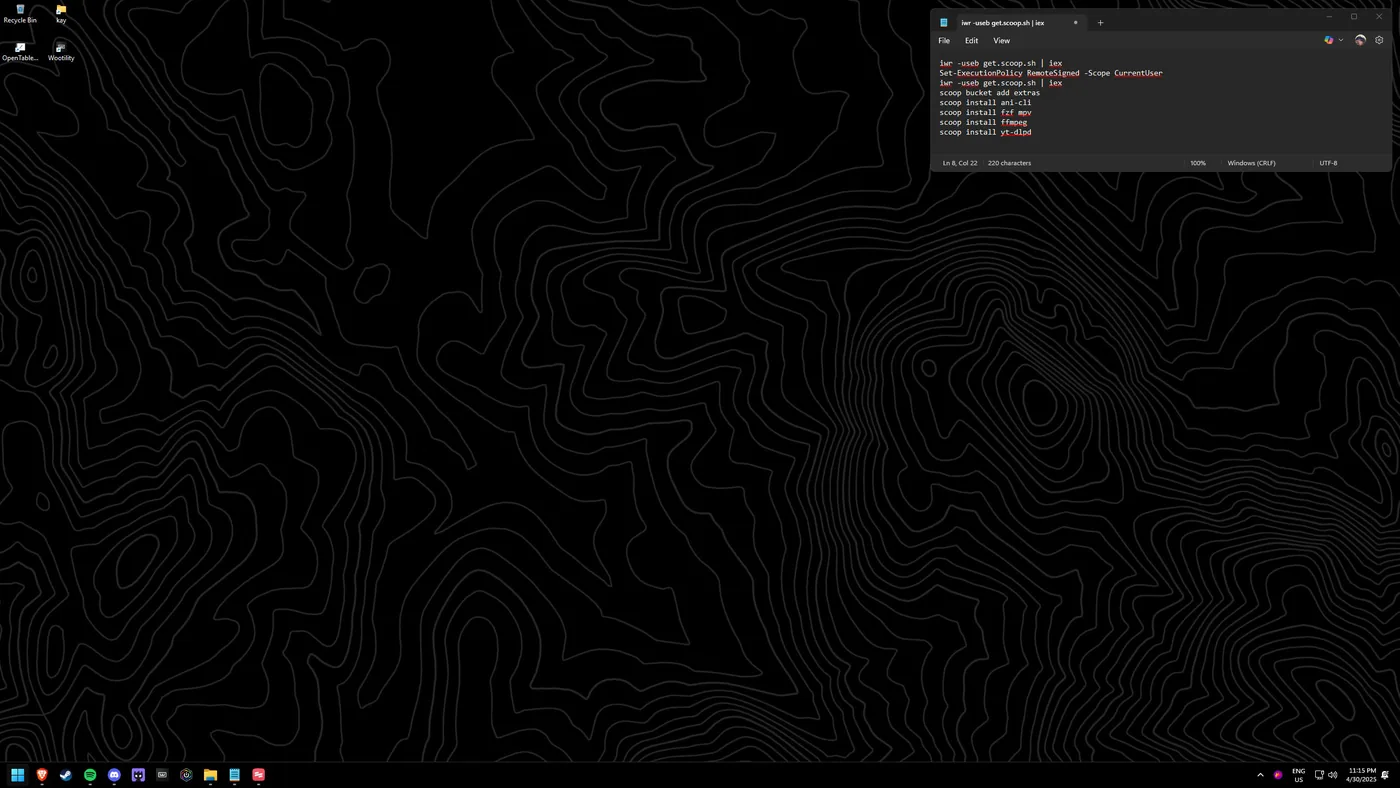Open Spotify from the taskbar

pyautogui.click(x=90, y=775)
